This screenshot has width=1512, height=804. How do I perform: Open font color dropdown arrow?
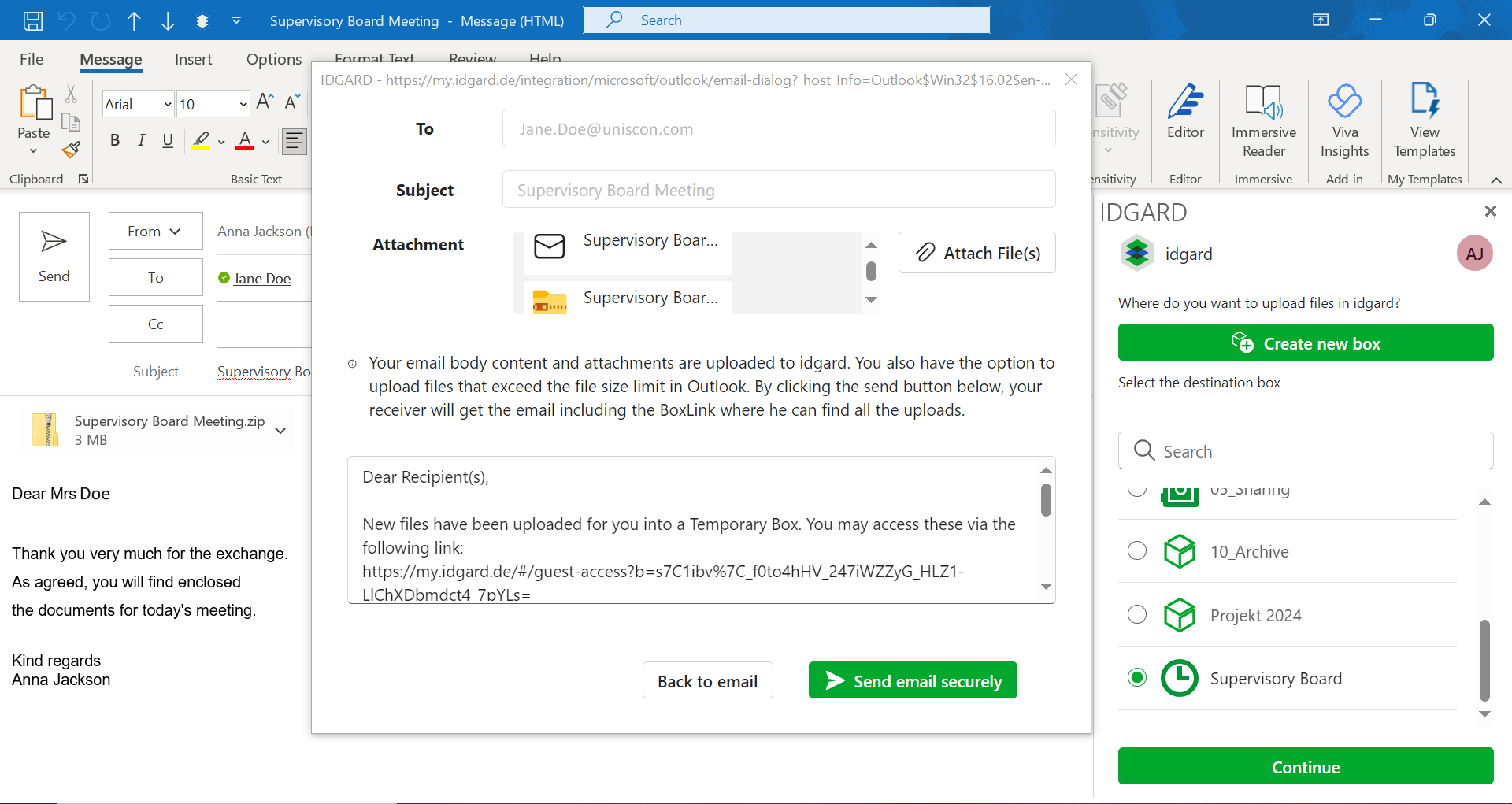pos(266,142)
